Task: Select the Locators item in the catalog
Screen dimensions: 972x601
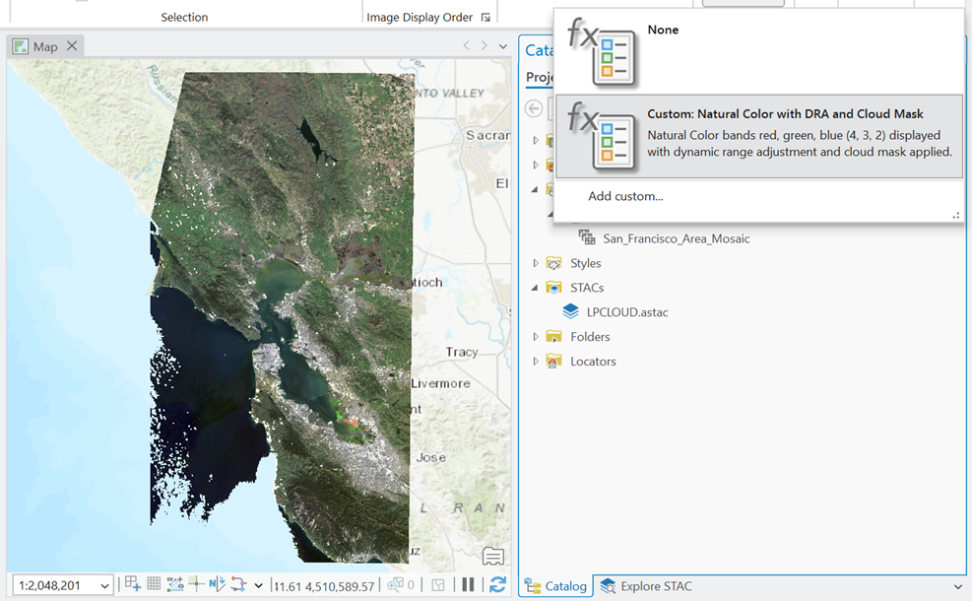Action: (x=593, y=362)
